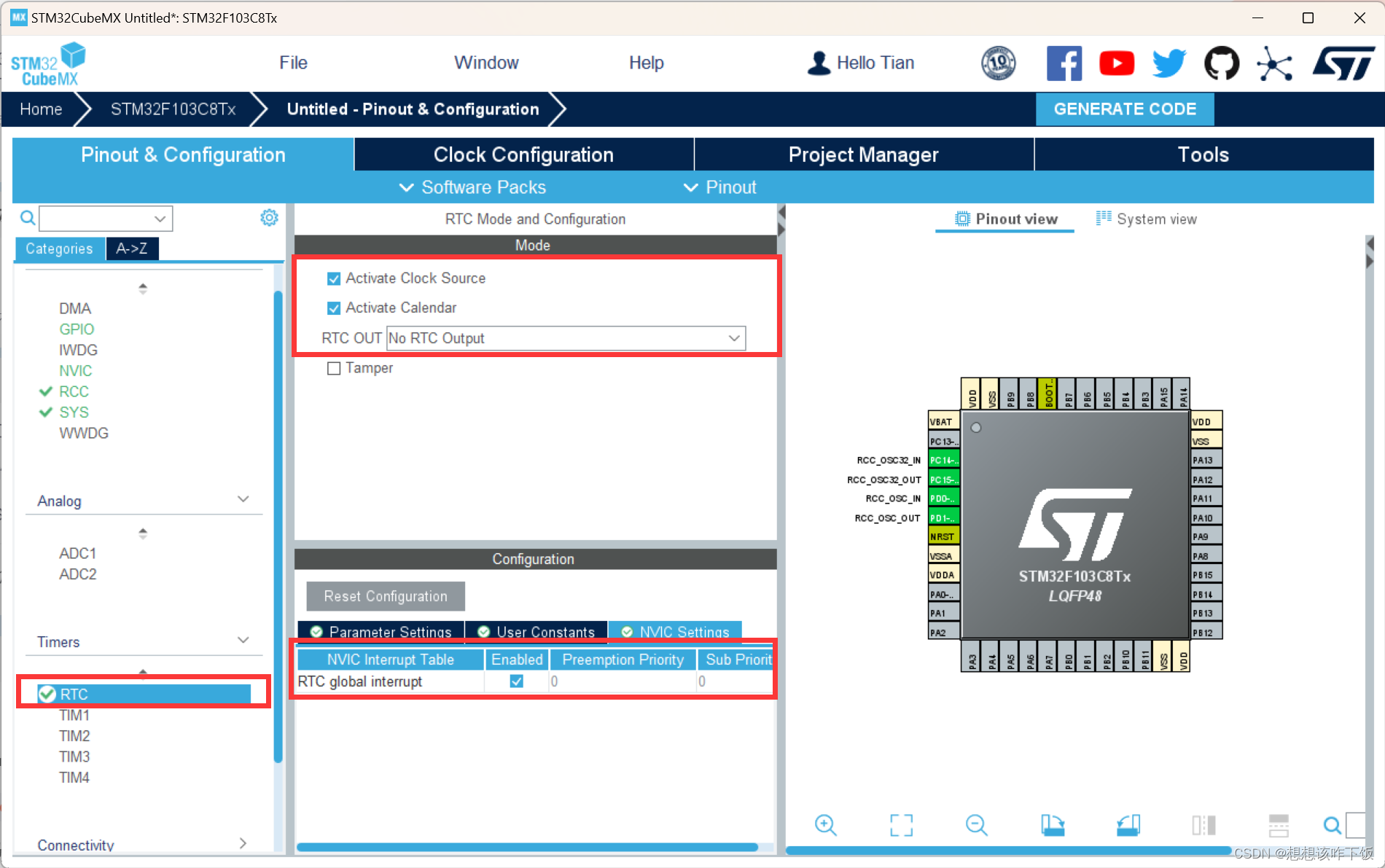This screenshot has height=868, width=1385.
Task: Expand the Connectivity category
Action: click(x=243, y=843)
